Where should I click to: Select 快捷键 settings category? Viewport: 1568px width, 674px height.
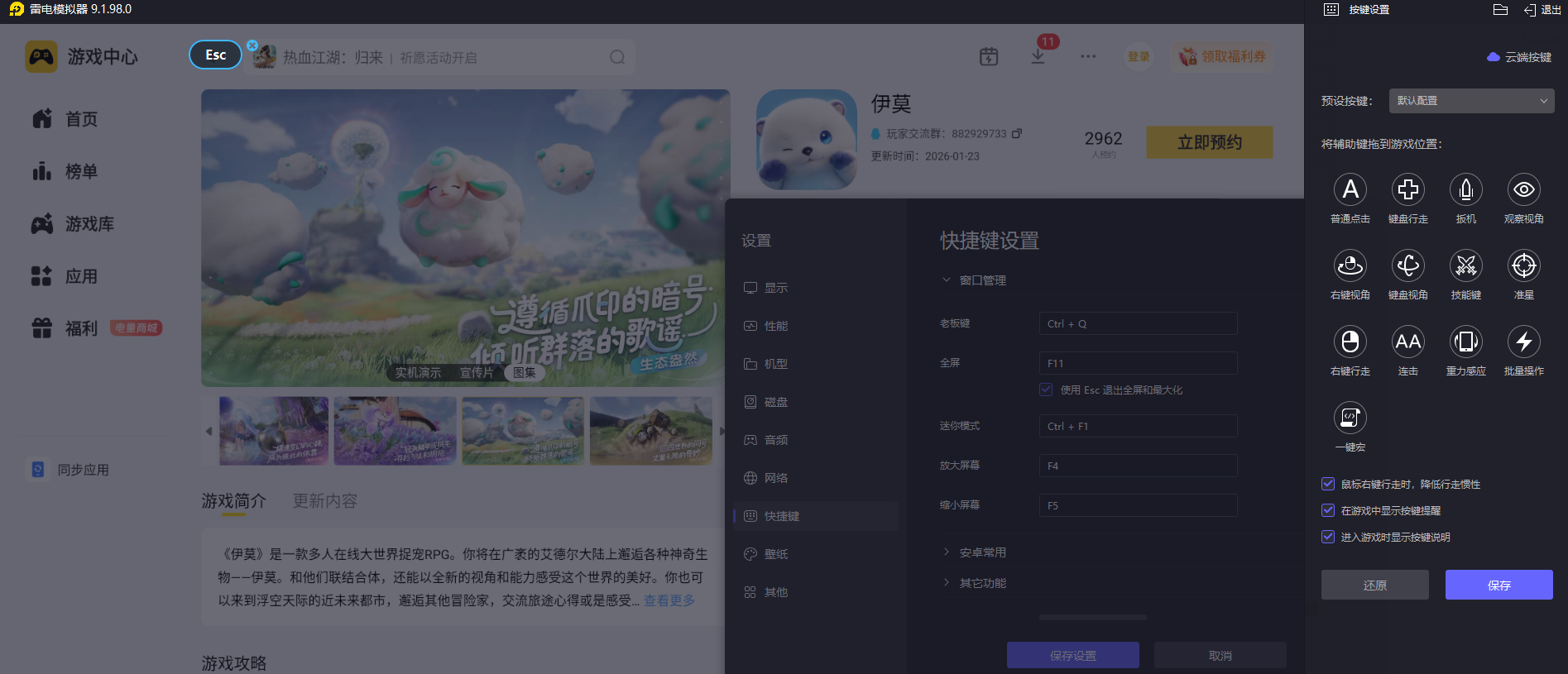point(816,516)
